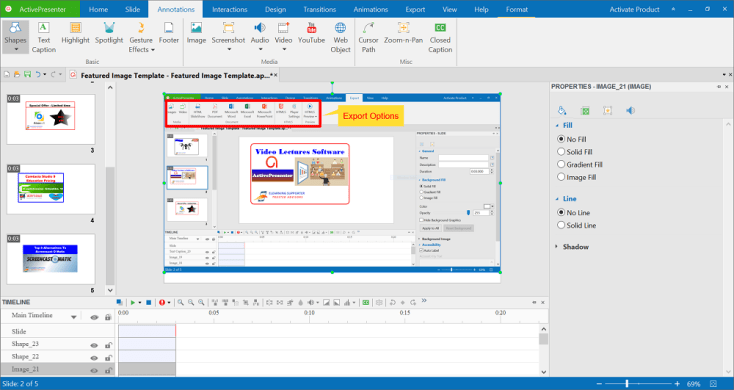Screen dimensions: 734x390
Task: Open the Main Timeline dropdown
Action: [73, 317]
